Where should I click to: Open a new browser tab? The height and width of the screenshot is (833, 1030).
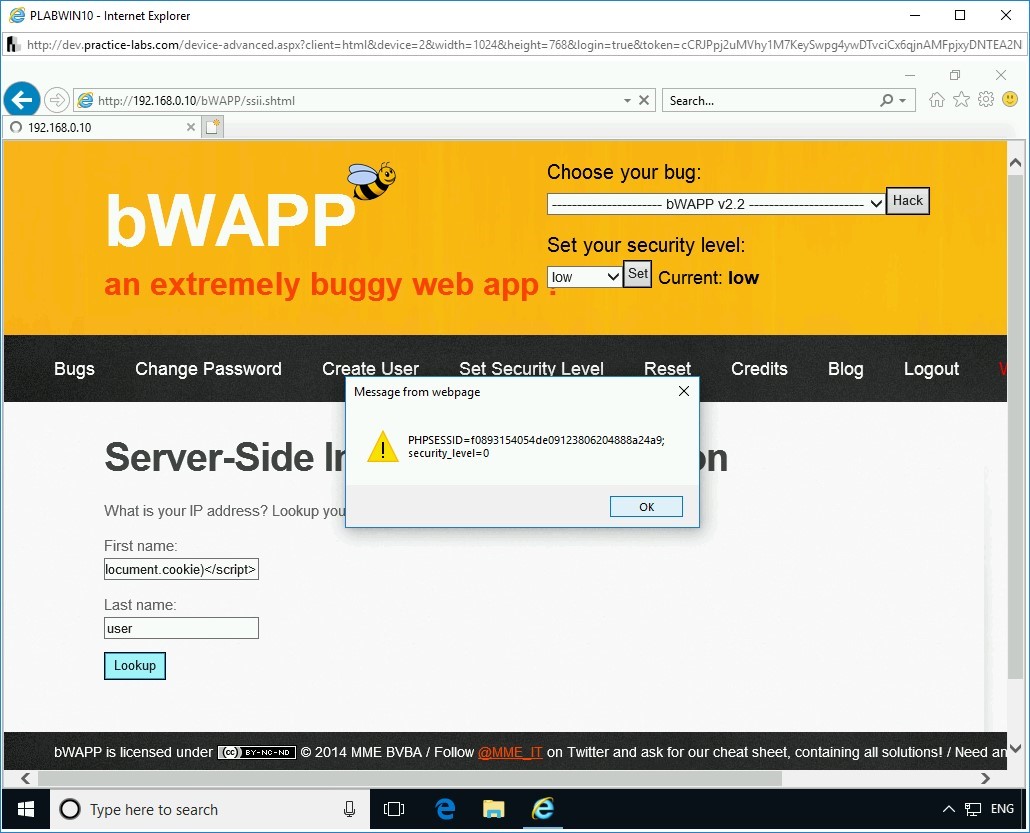pyautogui.click(x=212, y=126)
